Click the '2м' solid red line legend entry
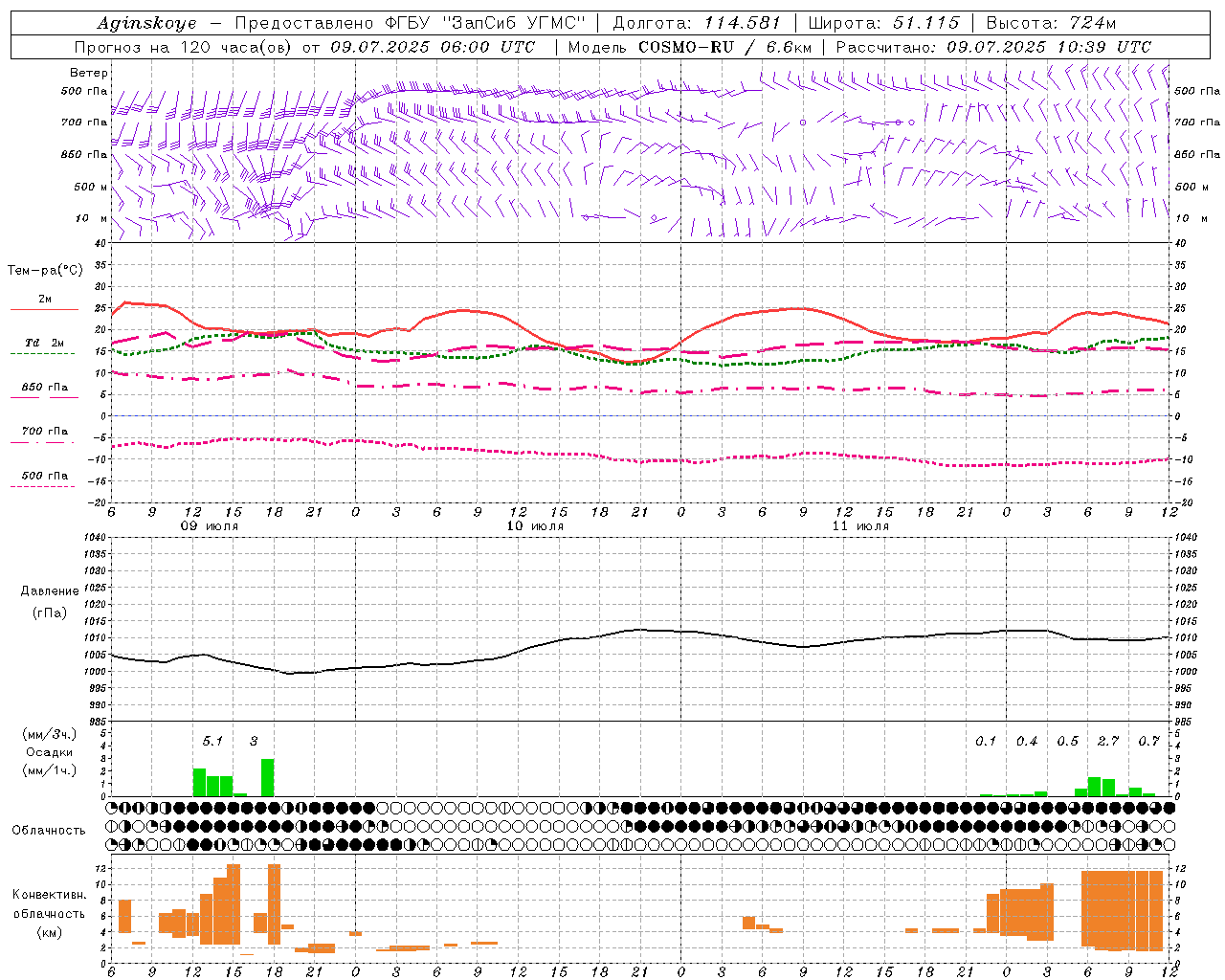This screenshot has width=1225, height=980. [45, 299]
